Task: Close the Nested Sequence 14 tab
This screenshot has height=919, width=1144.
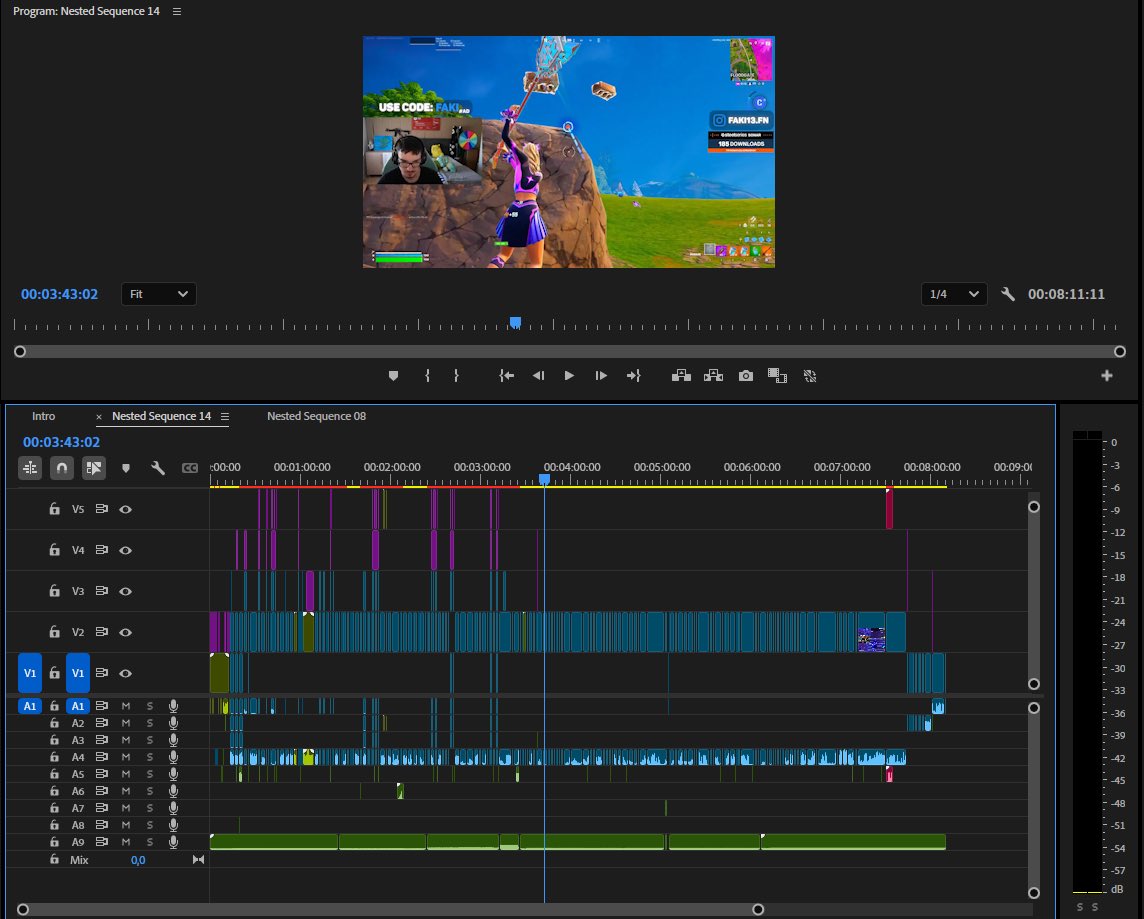Action: click(x=98, y=416)
